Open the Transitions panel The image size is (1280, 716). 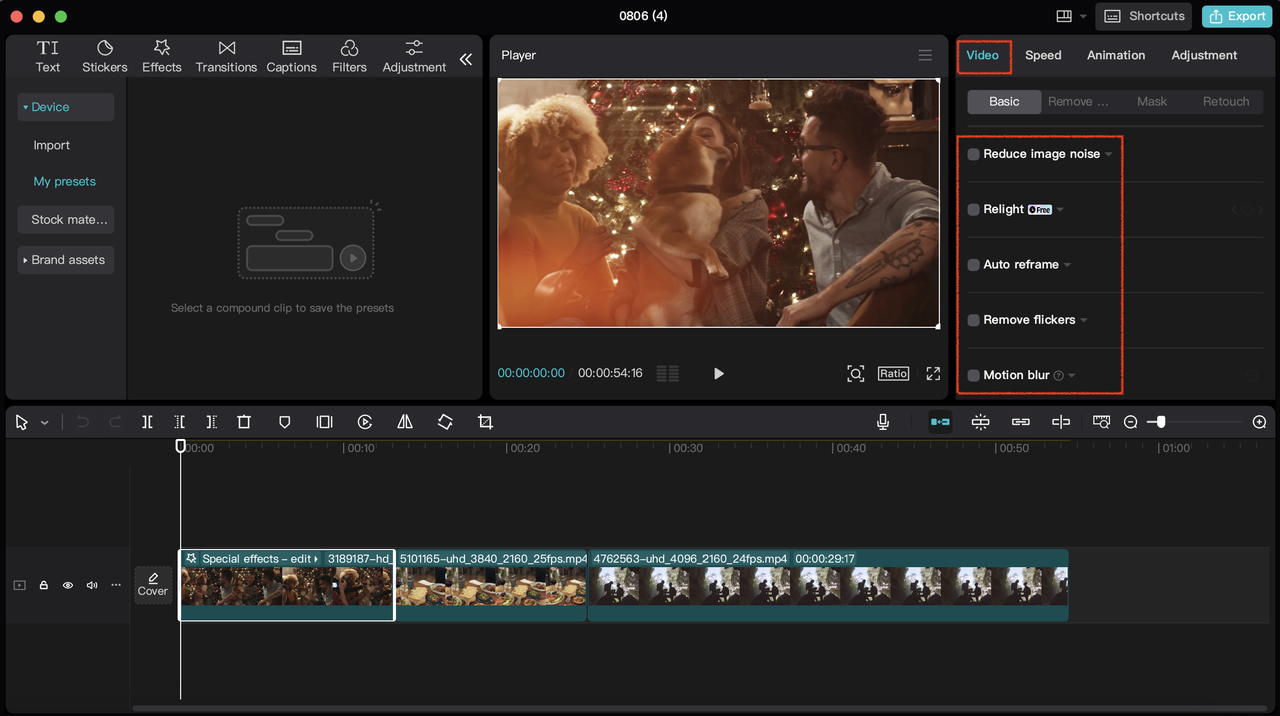pos(226,56)
